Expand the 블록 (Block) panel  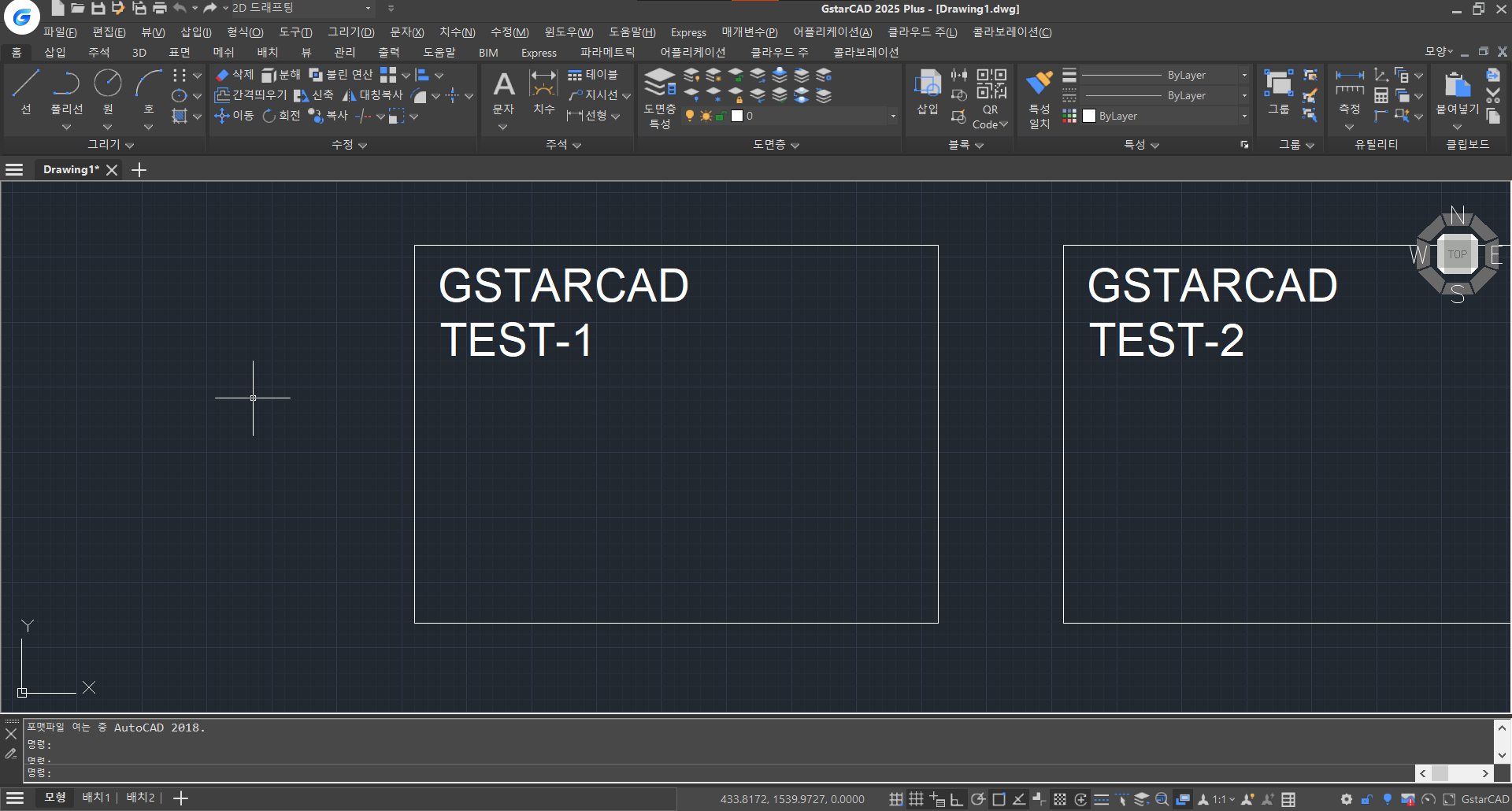(x=966, y=145)
